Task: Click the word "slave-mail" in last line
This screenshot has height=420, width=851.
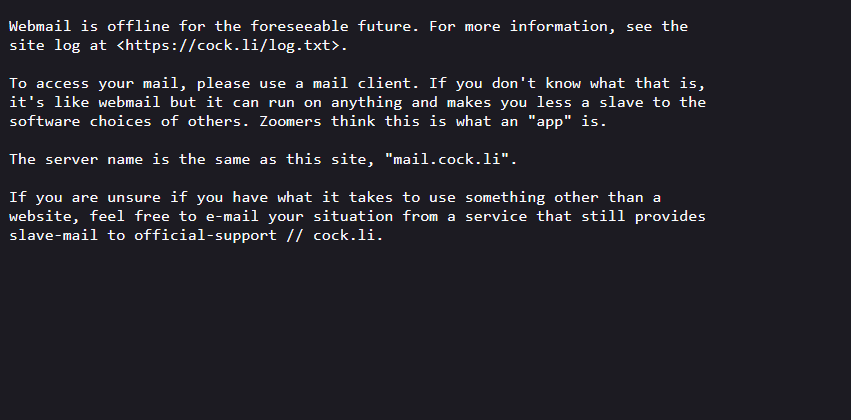Action: coord(54,236)
